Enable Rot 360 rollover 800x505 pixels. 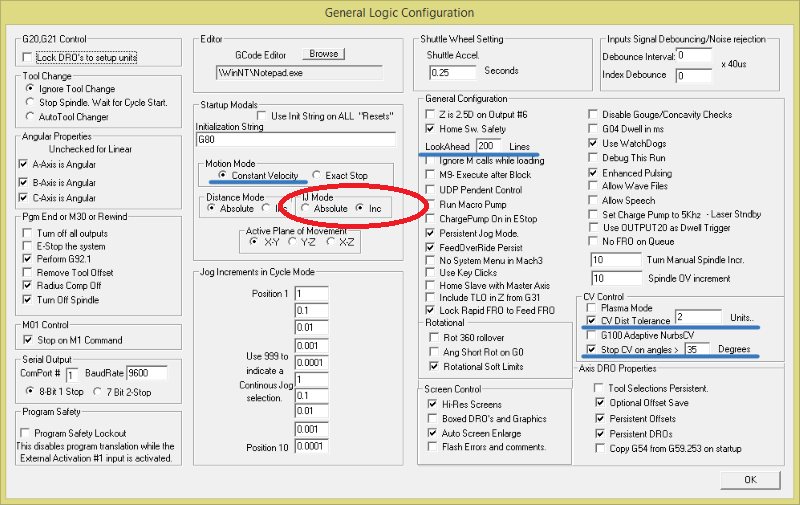click(x=434, y=337)
